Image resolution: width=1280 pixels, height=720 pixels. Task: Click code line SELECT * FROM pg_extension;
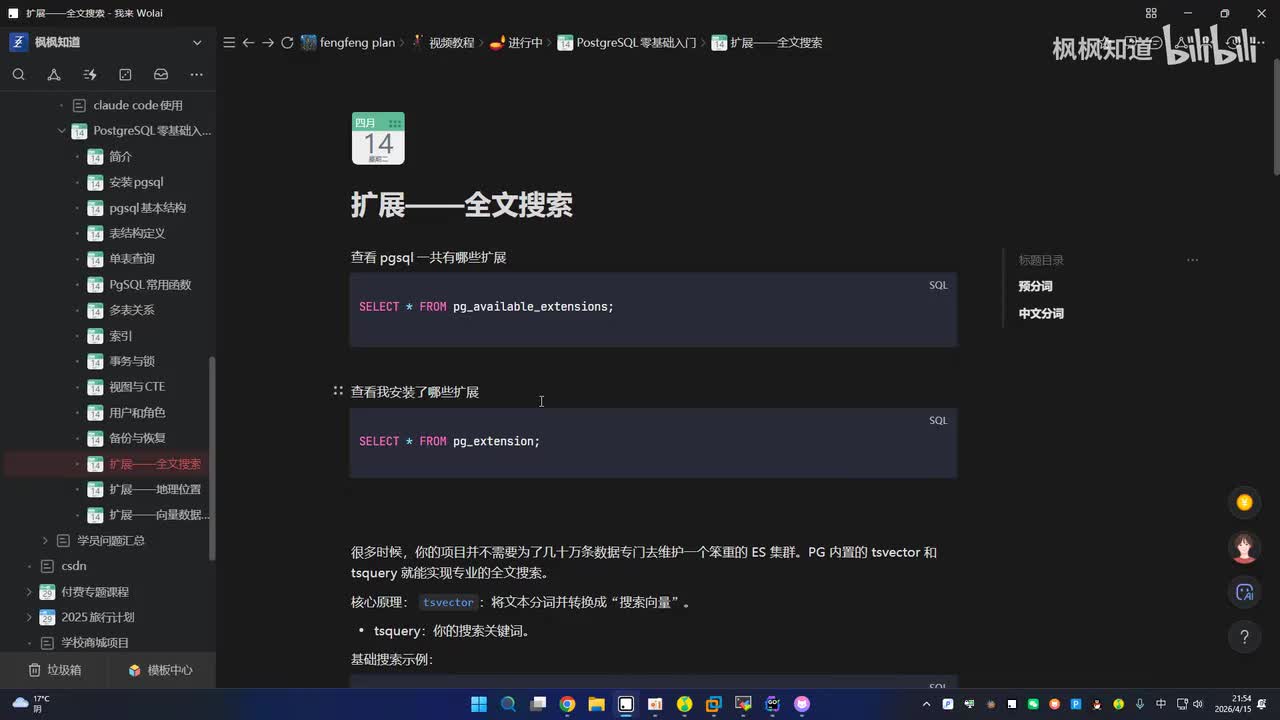click(449, 441)
